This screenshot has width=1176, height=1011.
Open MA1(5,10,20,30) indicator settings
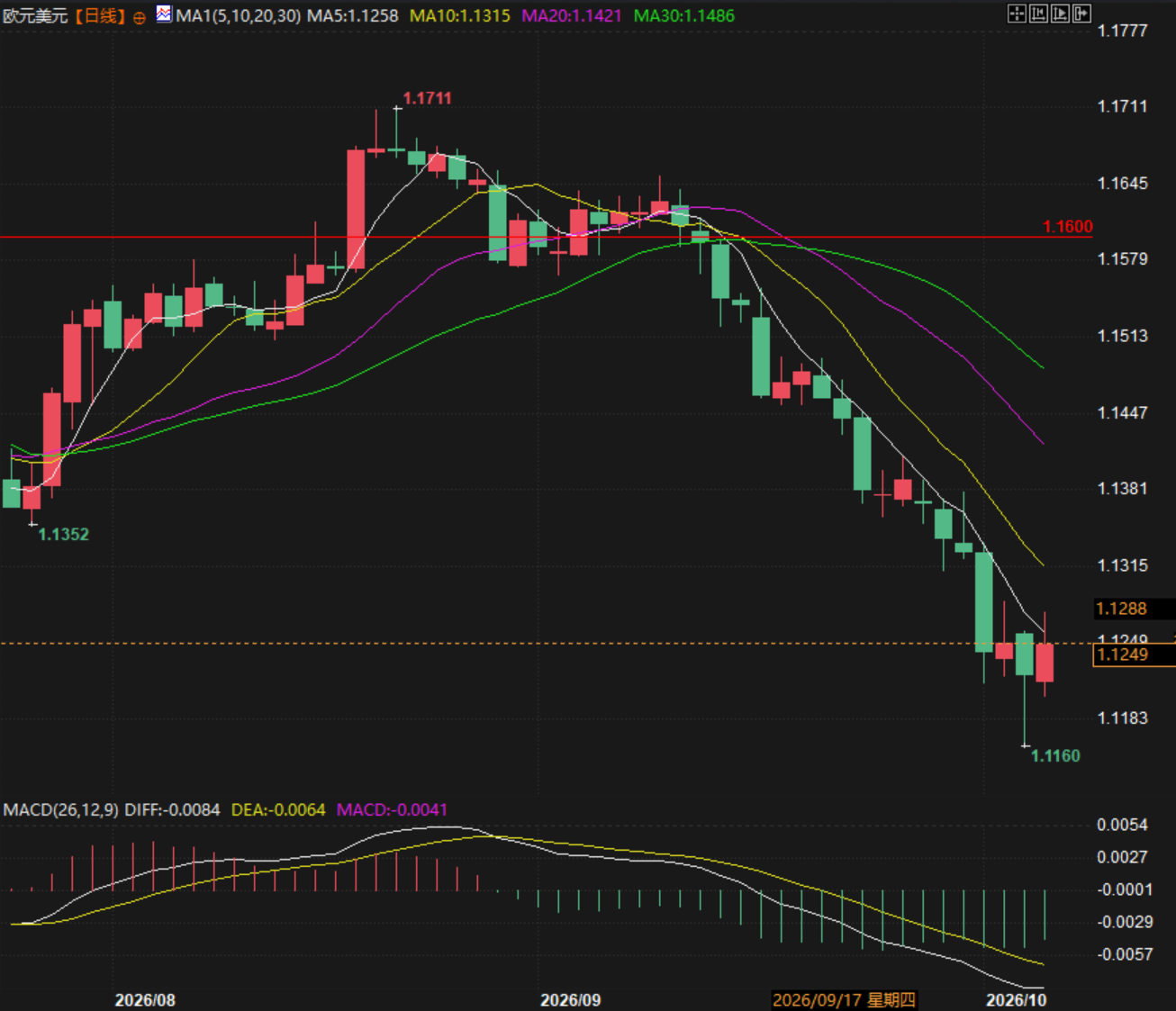tap(239, 16)
